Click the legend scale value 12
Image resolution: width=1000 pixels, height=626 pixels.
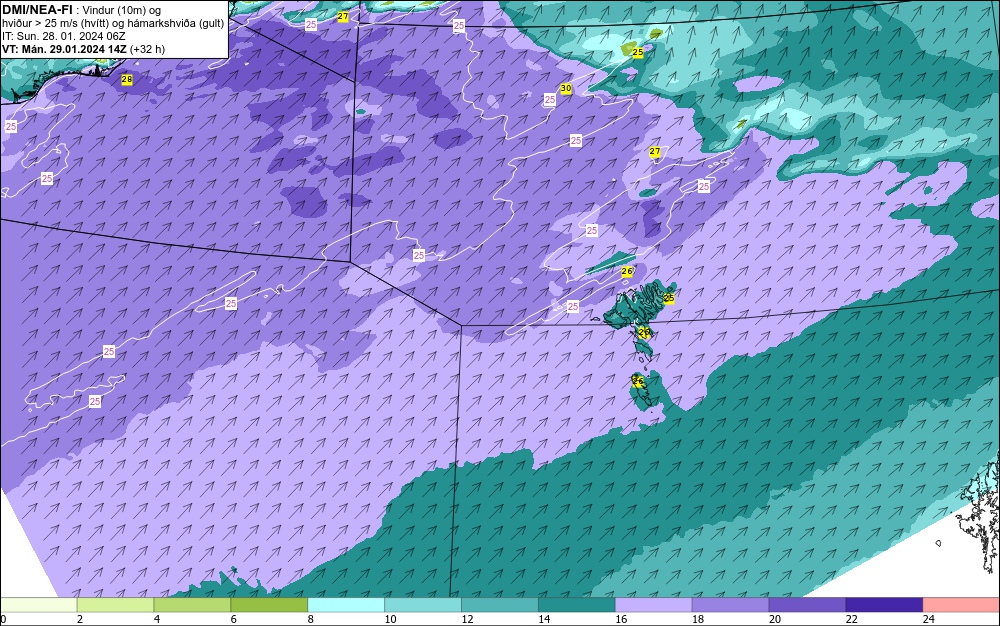[x=467, y=619]
